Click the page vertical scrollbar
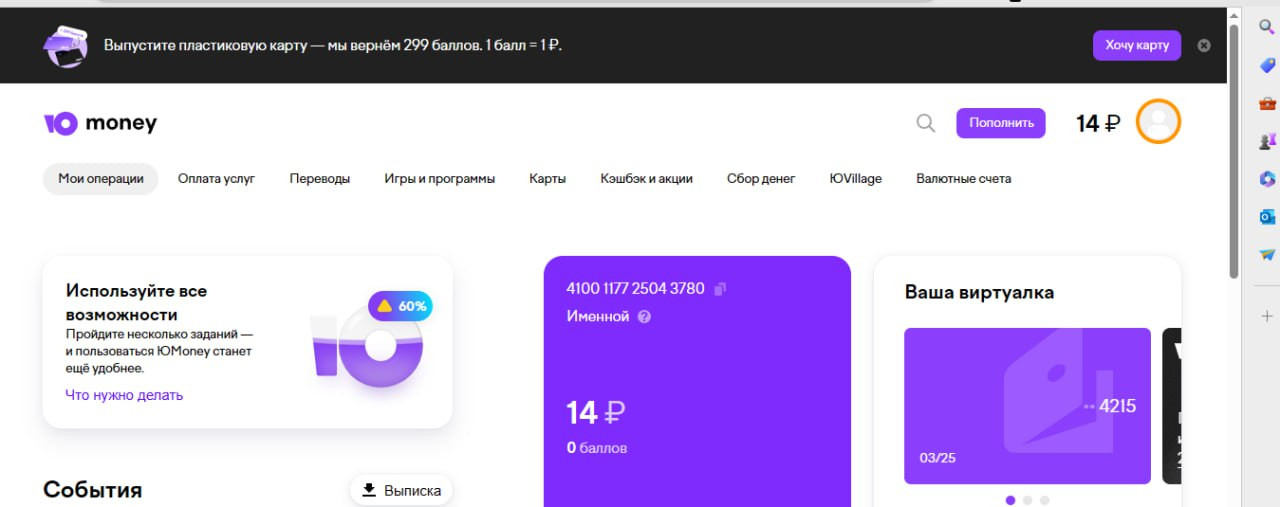 1234,150
